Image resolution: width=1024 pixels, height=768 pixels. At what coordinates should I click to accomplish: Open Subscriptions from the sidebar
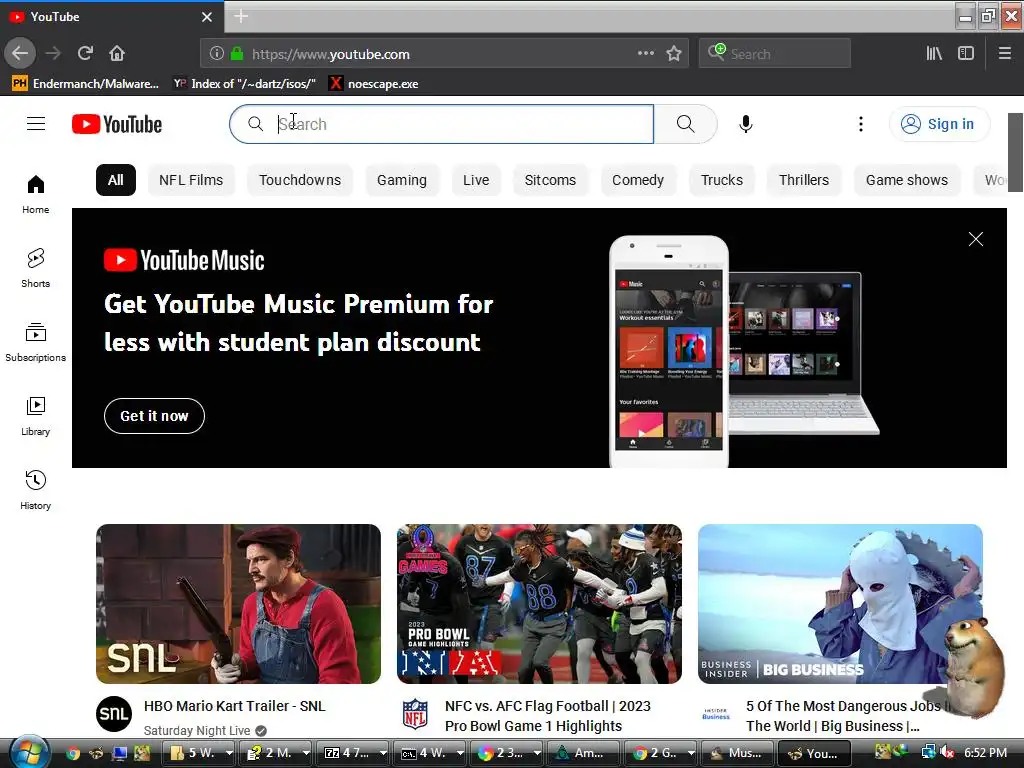click(x=35, y=342)
